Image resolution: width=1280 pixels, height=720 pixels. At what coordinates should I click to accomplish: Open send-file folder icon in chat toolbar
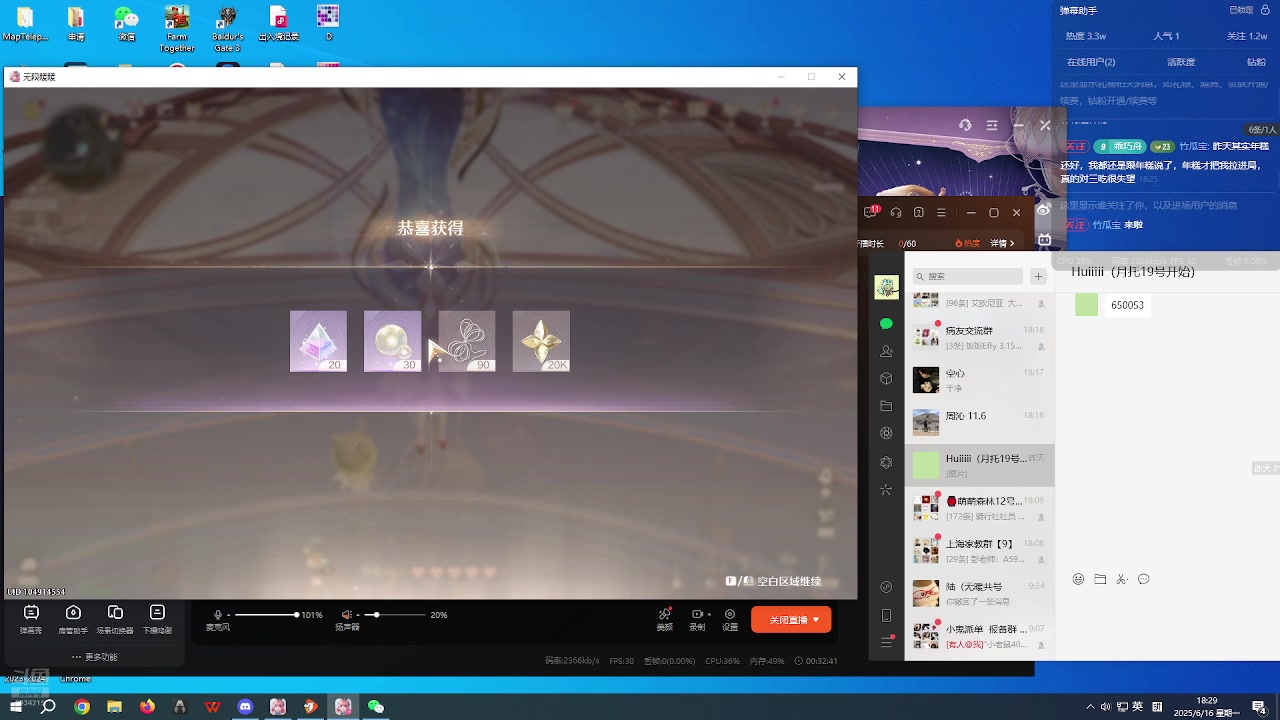click(1100, 579)
